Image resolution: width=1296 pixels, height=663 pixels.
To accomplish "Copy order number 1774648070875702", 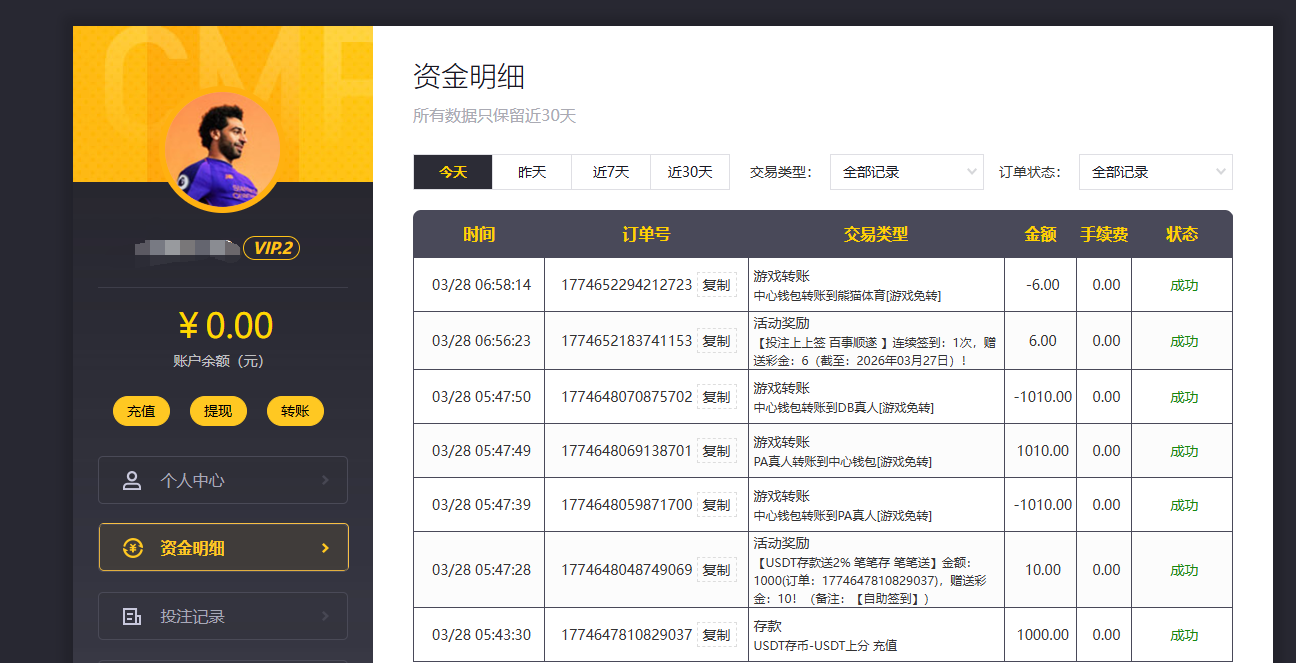I will [716, 397].
